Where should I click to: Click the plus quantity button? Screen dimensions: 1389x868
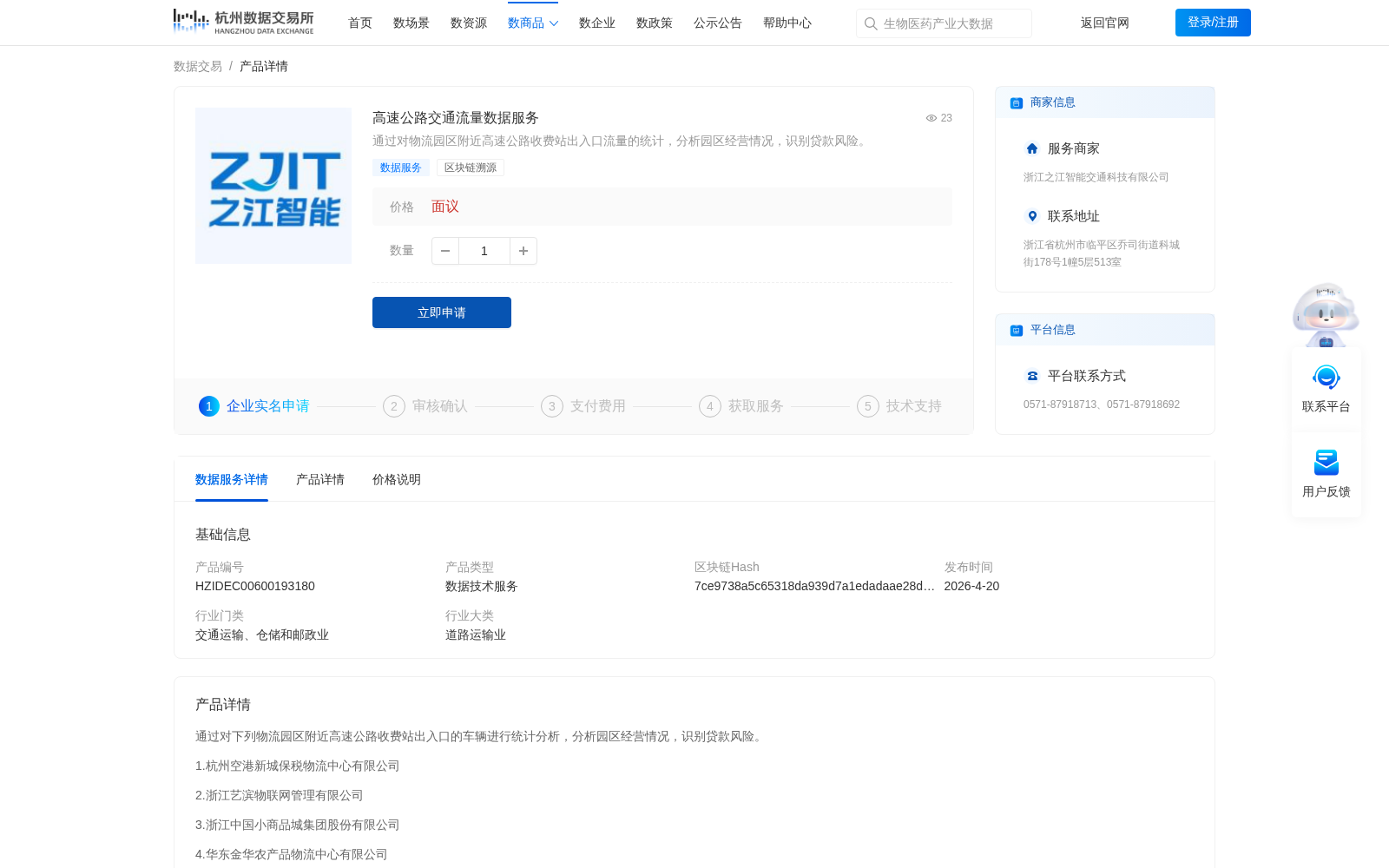(x=523, y=251)
